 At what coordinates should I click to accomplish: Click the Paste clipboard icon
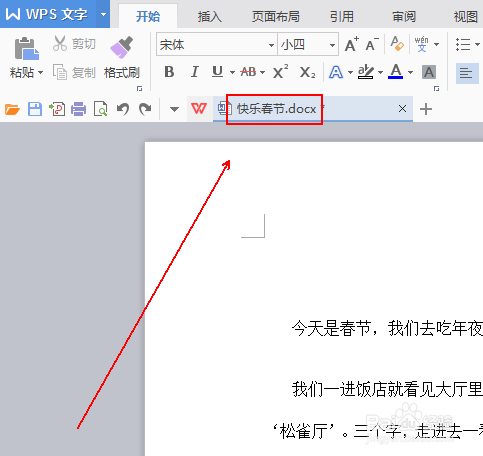click(x=27, y=48)
